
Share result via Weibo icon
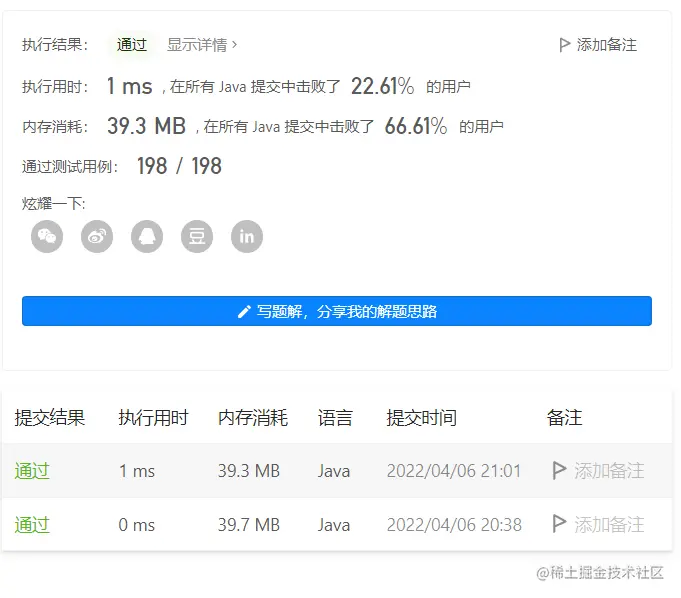tap(97, 237)
